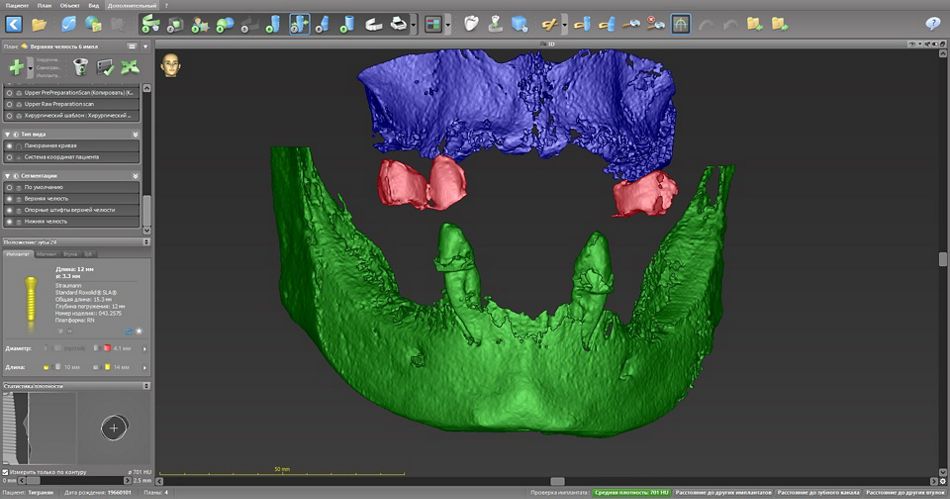This screenshot has width=950, height=499.
Task: Open dropdown arrow beside printer icon
Action: [x=414, y=24]
